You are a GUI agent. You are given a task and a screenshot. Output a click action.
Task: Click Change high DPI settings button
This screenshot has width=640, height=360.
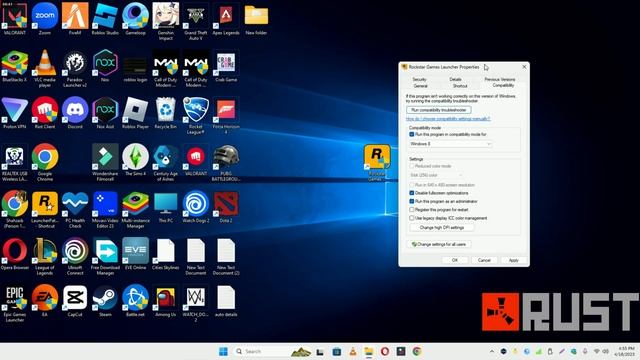[442, 228]
